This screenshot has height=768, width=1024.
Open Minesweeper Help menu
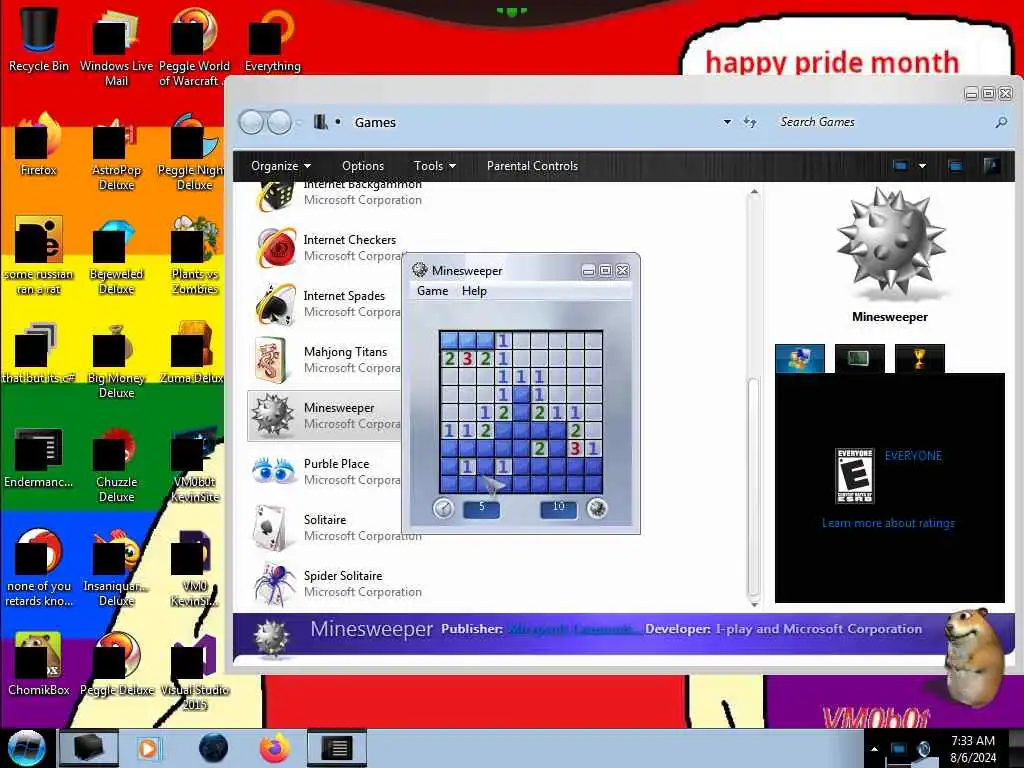coord(474,291)
